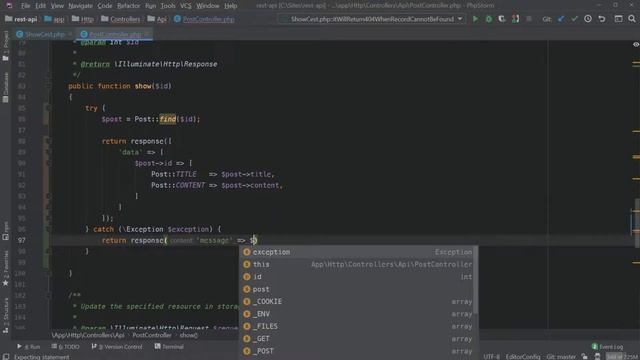Open the Terminal tool window
Screen dimensions: 640x360
pos(169,347)
